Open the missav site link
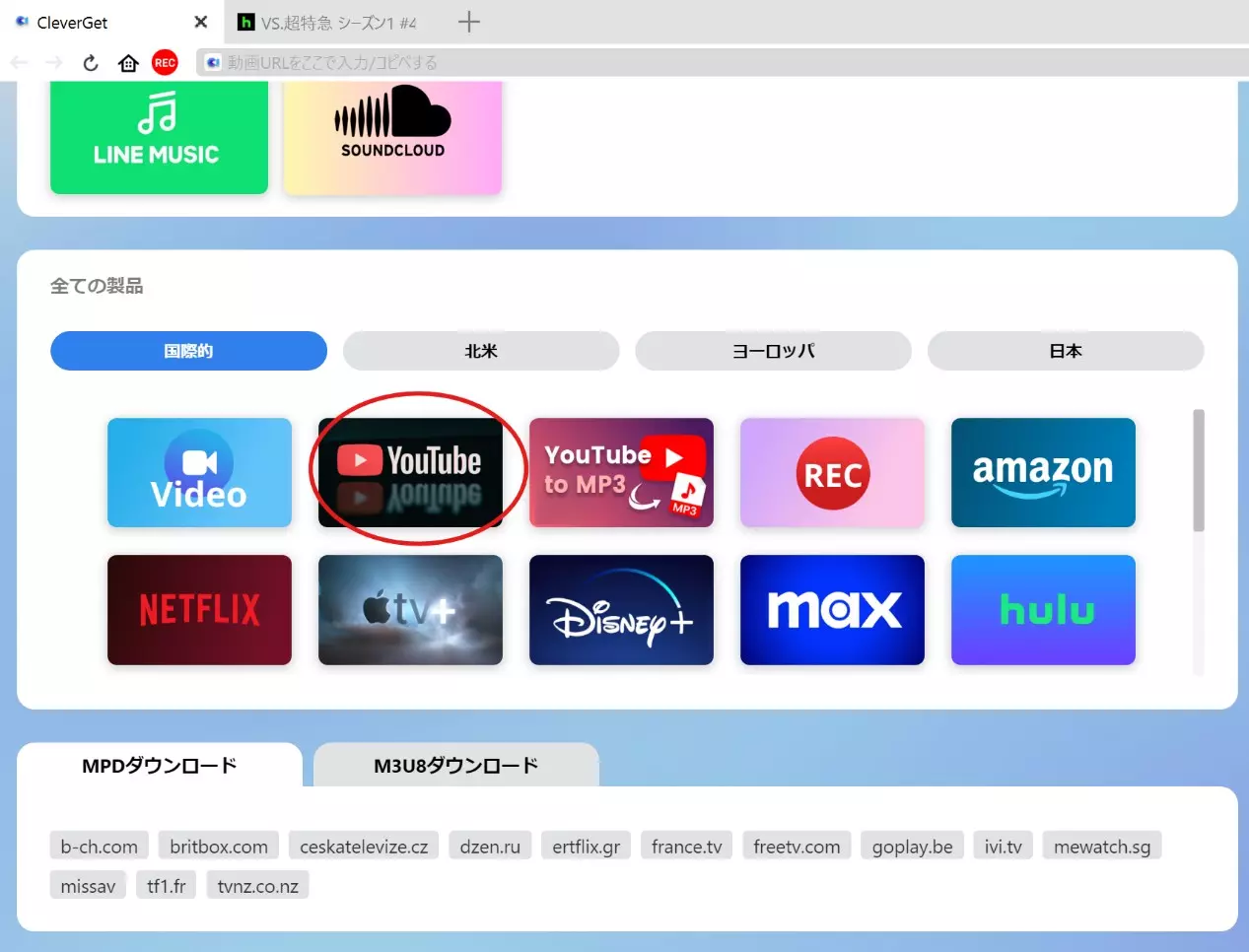The height and width of the screenshot is (952, 1249). pyautogui.click(x=88, y=886)
